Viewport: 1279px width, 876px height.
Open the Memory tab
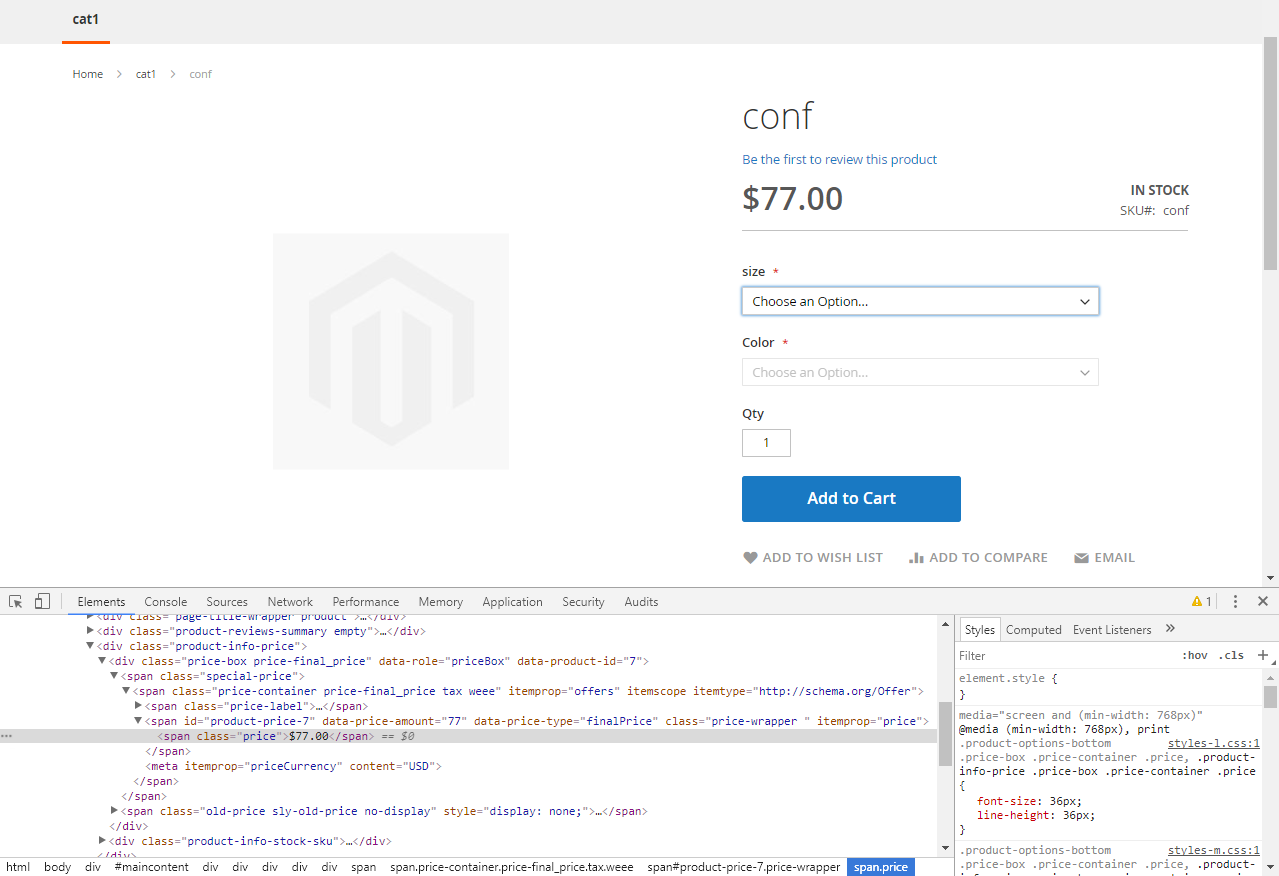pos(441,601)
